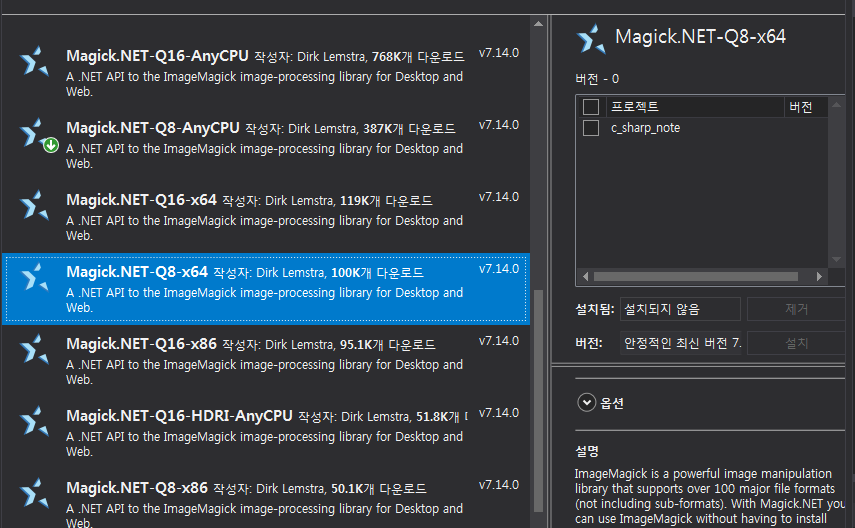Click the 119K개 다운로드 download count
The image size is (855, 528).
click(387, 201)
